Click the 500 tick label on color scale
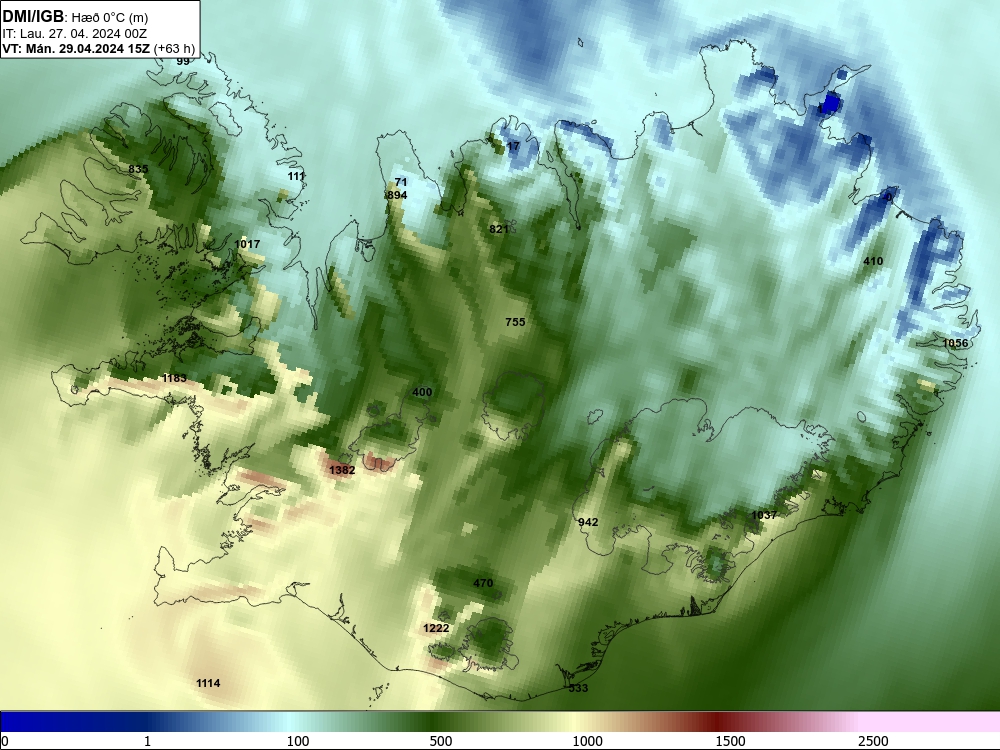This screenshot has width=1000, height=750. click(x=441, y=741)
